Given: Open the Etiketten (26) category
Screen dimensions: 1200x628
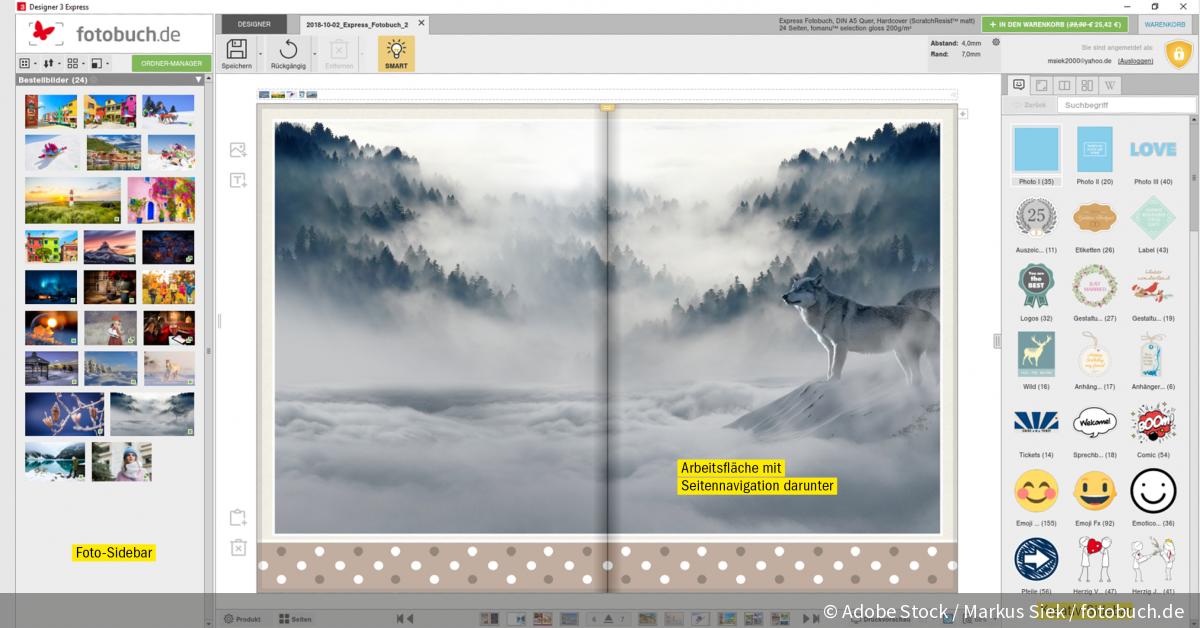Looking at the screenshot, I should point(1094,224).
